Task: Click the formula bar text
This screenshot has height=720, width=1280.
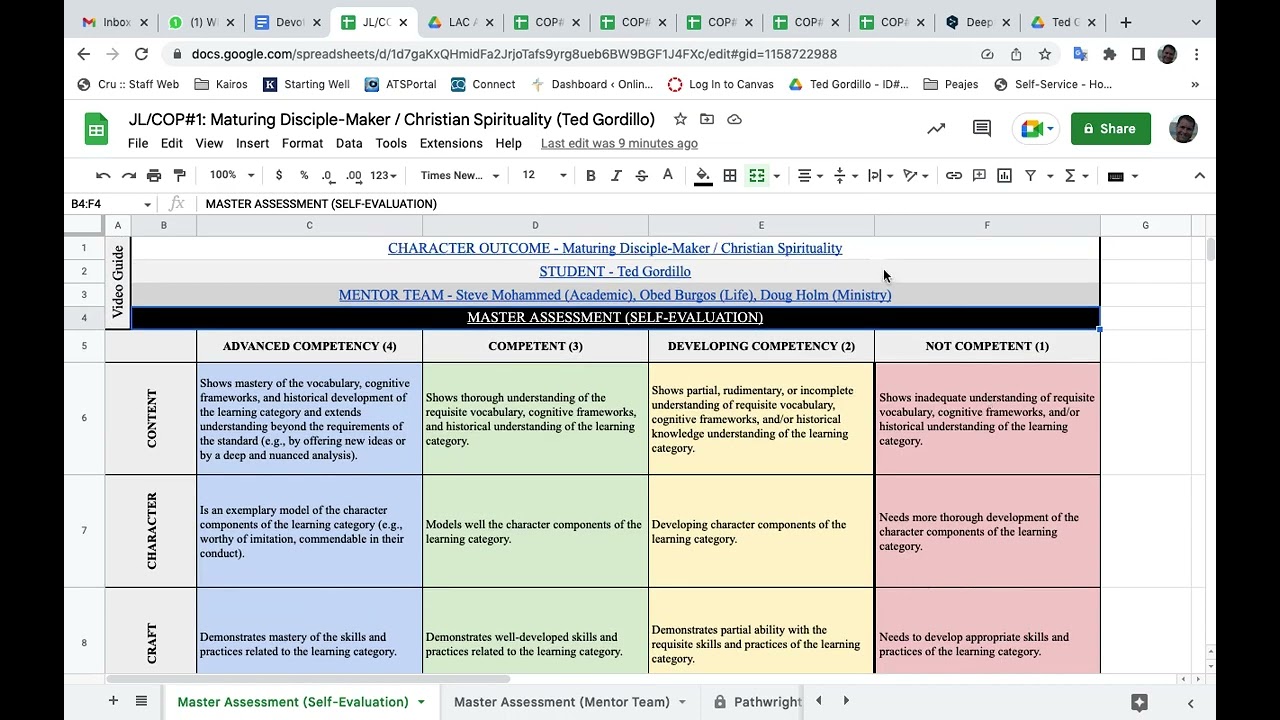Action: 321,204
